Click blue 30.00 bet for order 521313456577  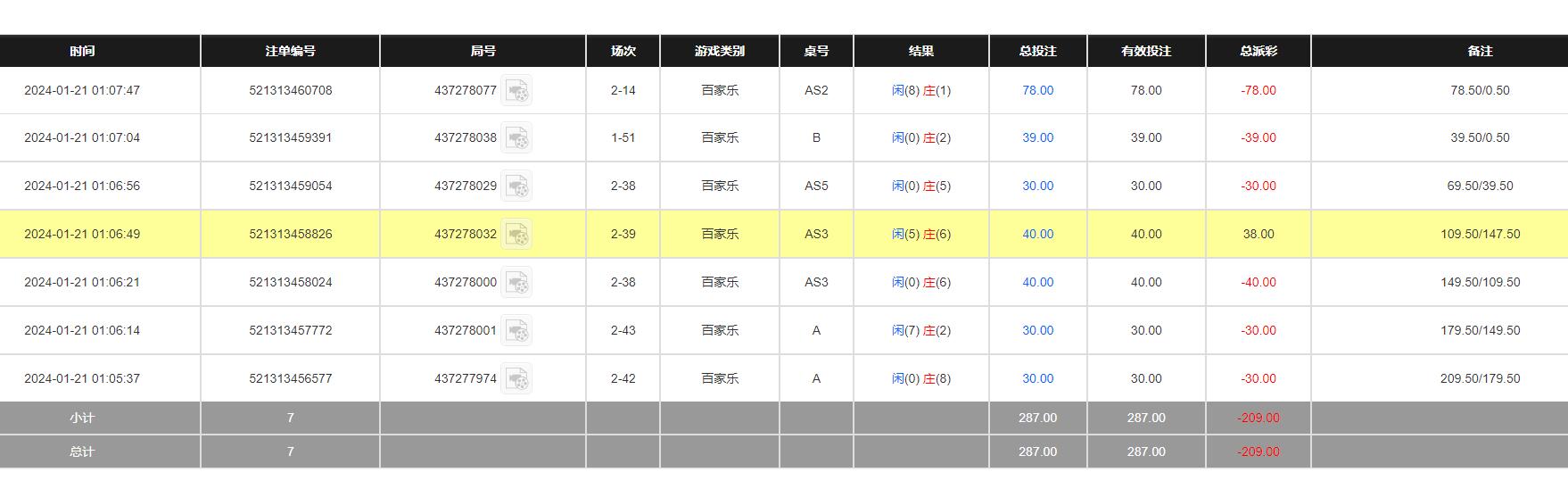[1037, 379]
